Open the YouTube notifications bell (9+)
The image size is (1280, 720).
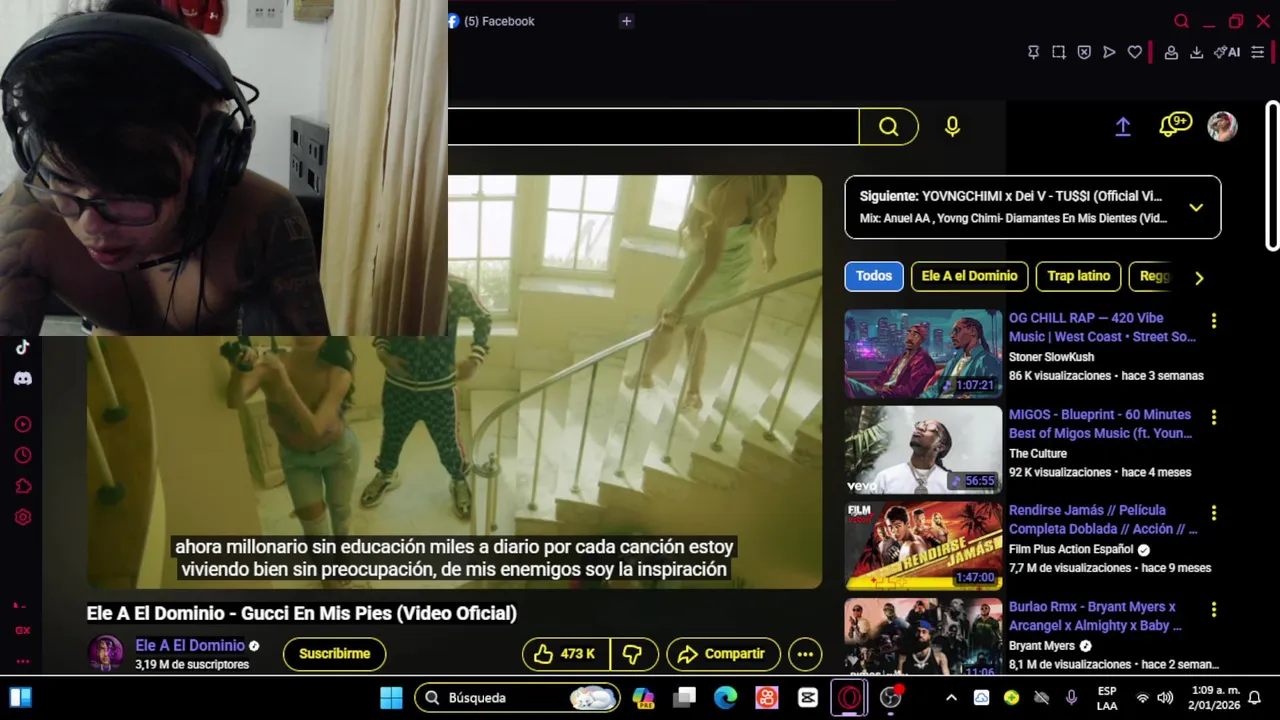(x=1174, y=125)
